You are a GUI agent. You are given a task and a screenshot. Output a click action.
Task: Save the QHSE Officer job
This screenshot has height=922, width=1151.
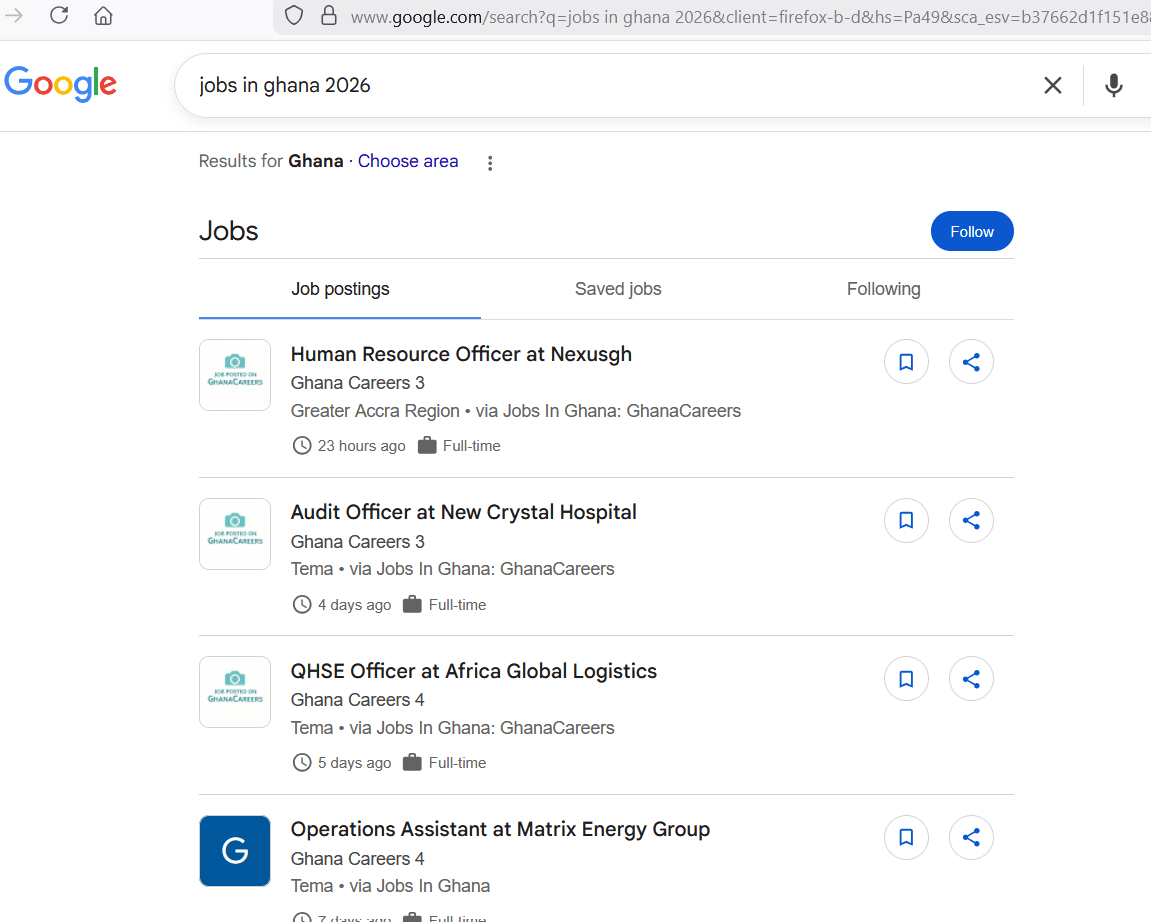906,678
